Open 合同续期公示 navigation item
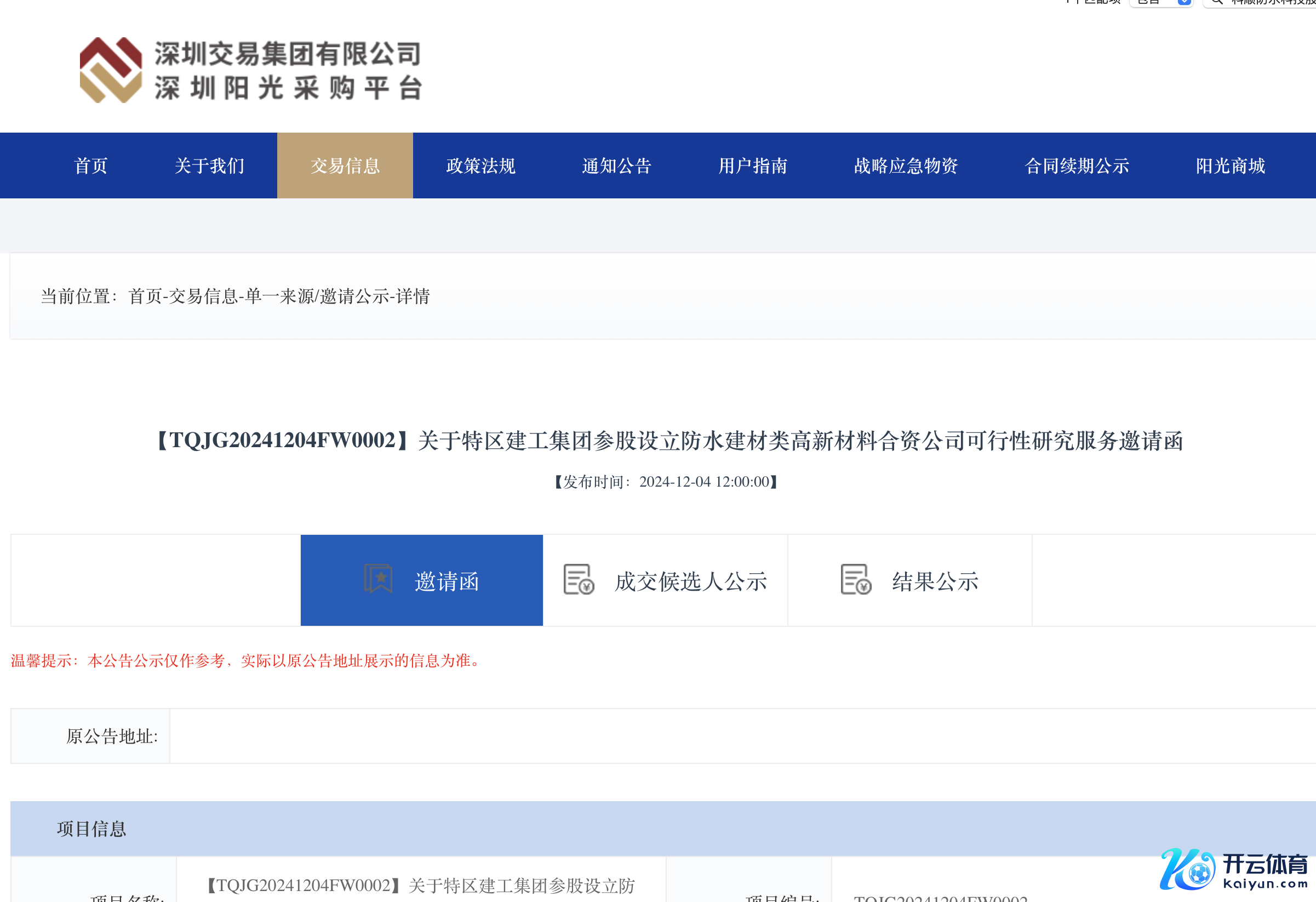The height and width of the screenshot is (902, 1316). click(x=1077, y=166)
